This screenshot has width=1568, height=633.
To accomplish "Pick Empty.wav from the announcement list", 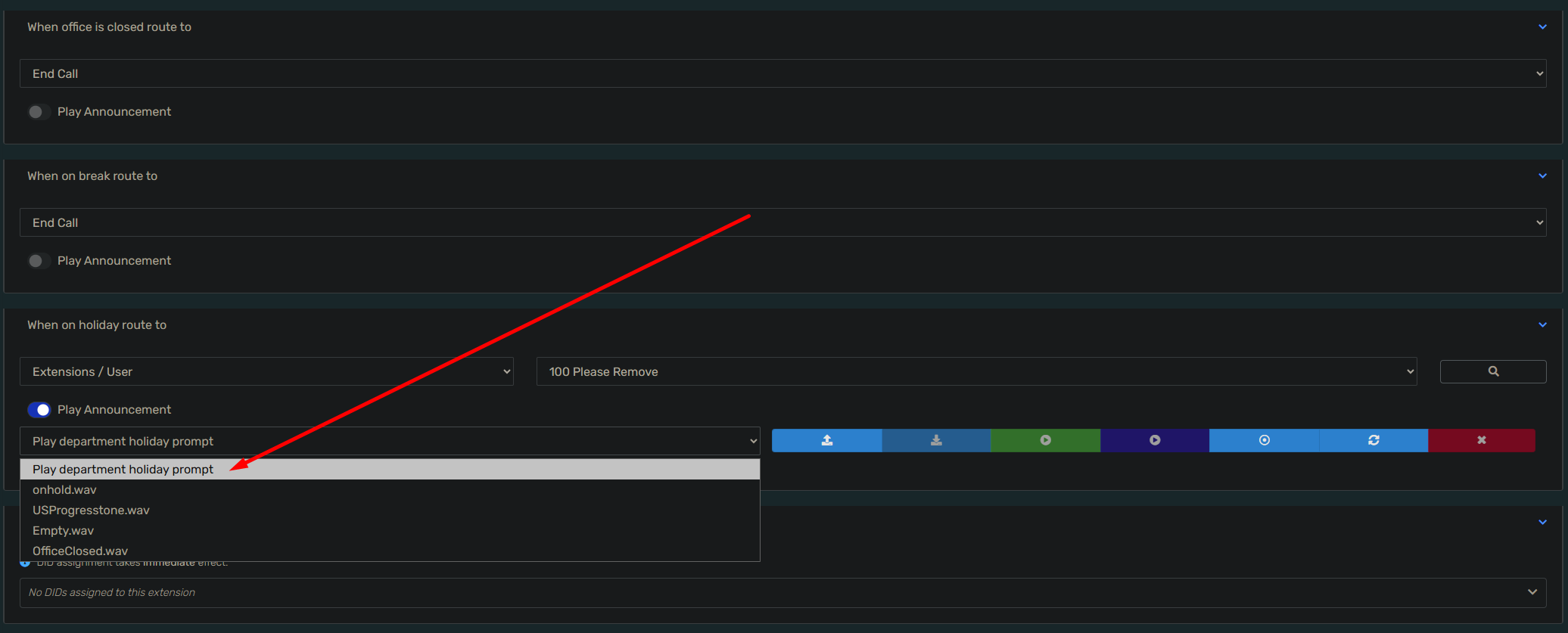I will 390,531.
